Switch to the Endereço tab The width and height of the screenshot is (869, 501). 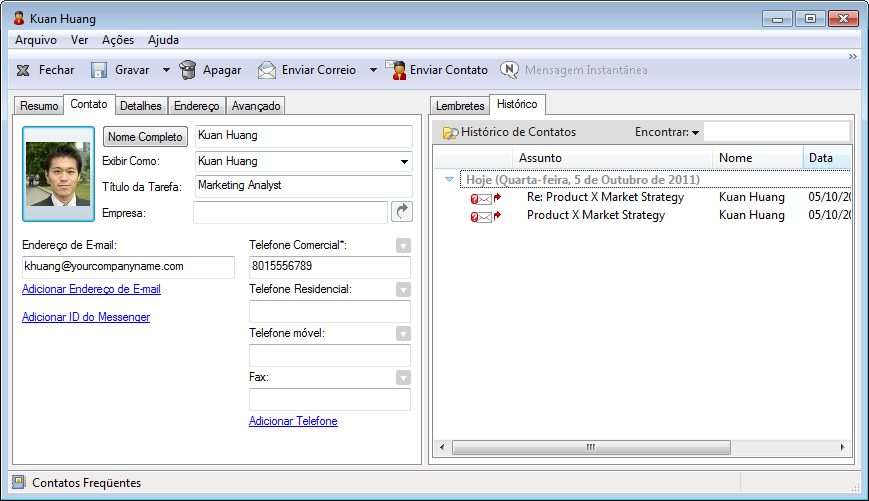(197, 106)
